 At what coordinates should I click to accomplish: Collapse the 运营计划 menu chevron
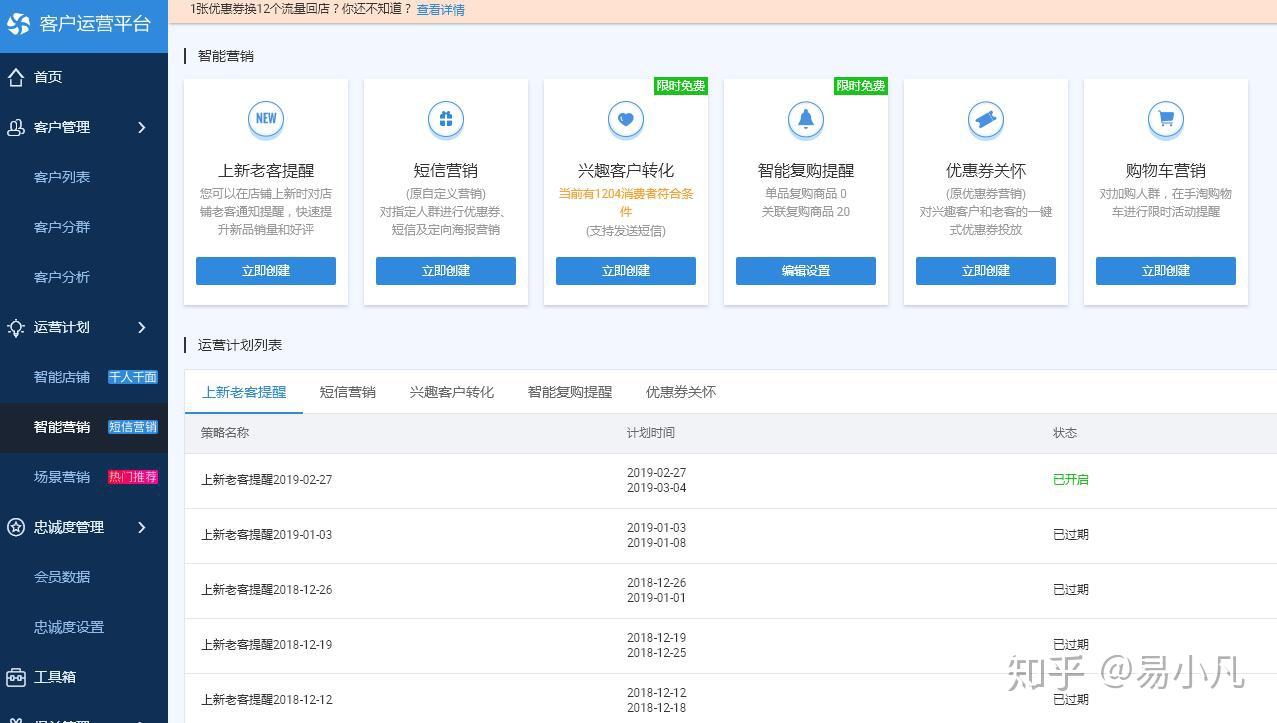142,327
